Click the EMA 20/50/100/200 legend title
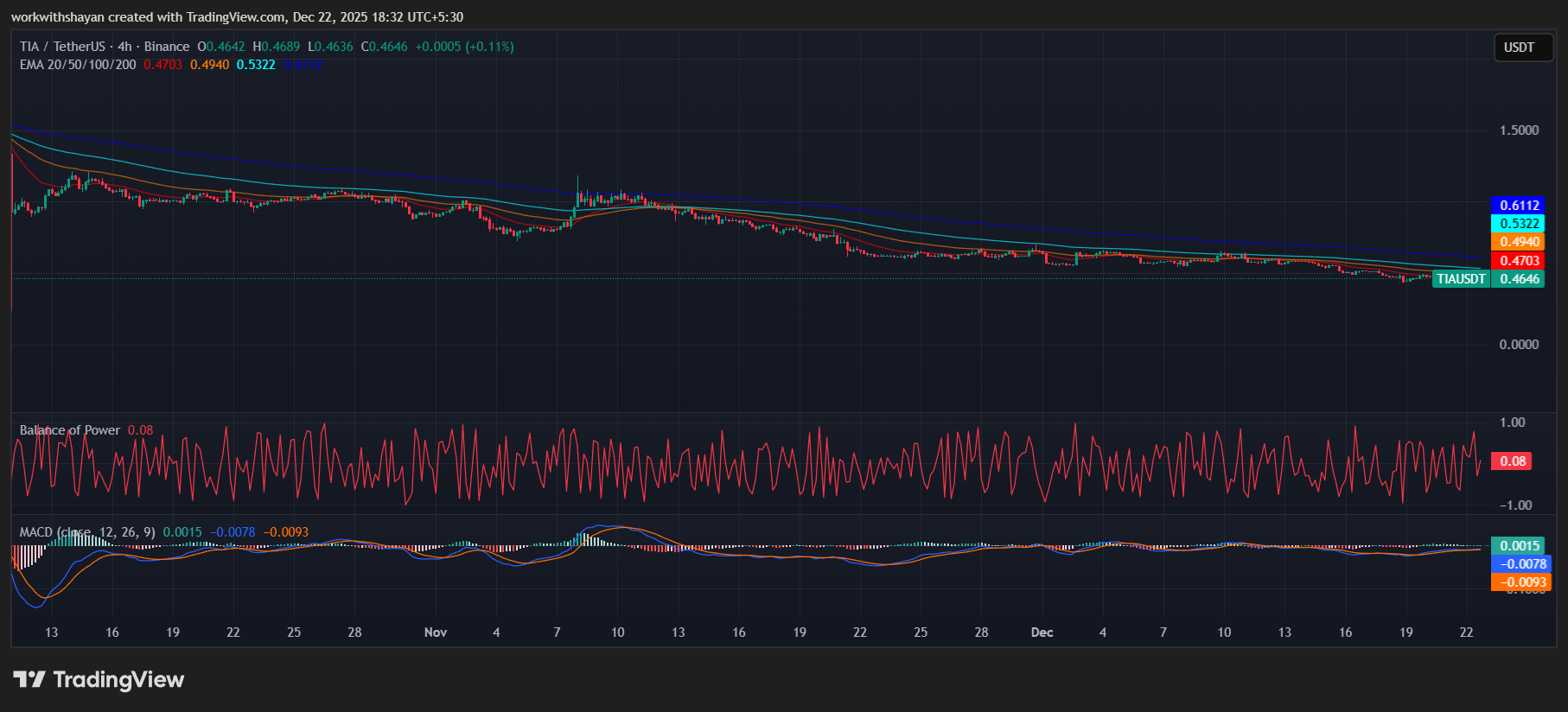Viewport: 1568px width, 712px height. coord(78,65)
